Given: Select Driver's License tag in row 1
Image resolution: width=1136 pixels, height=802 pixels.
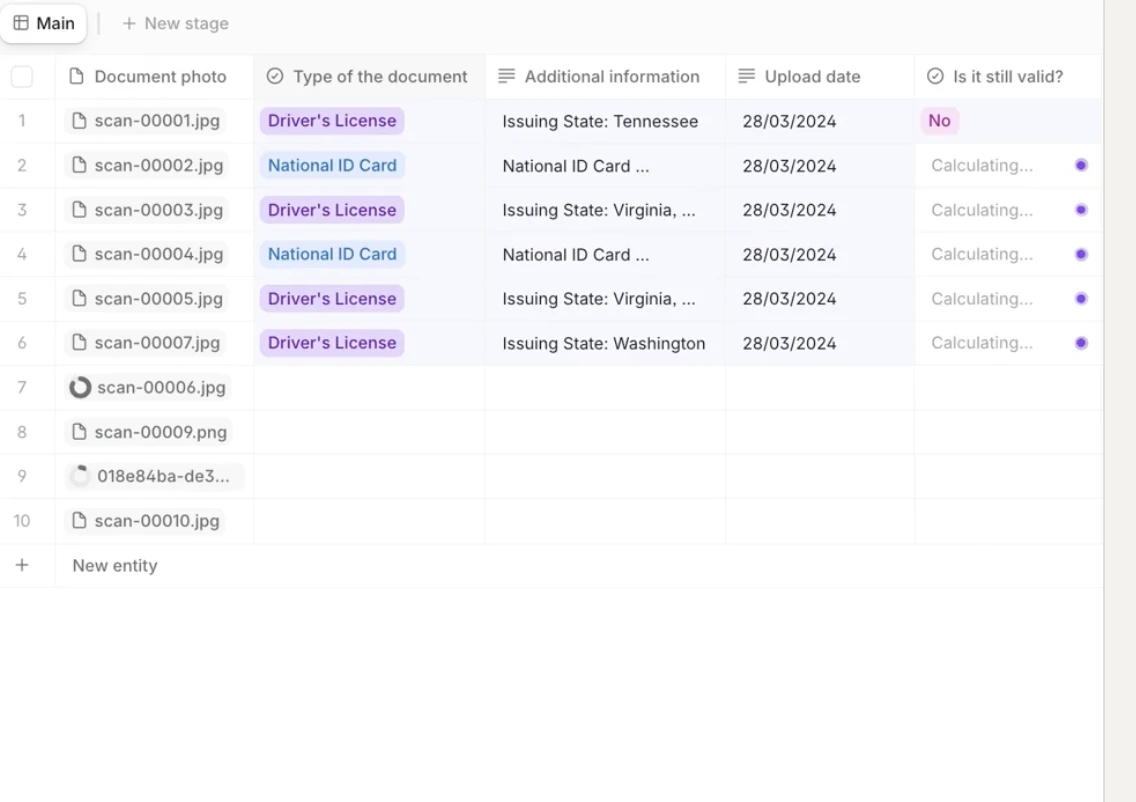Looking at the screenshot, I should click(x=332, y=120).
